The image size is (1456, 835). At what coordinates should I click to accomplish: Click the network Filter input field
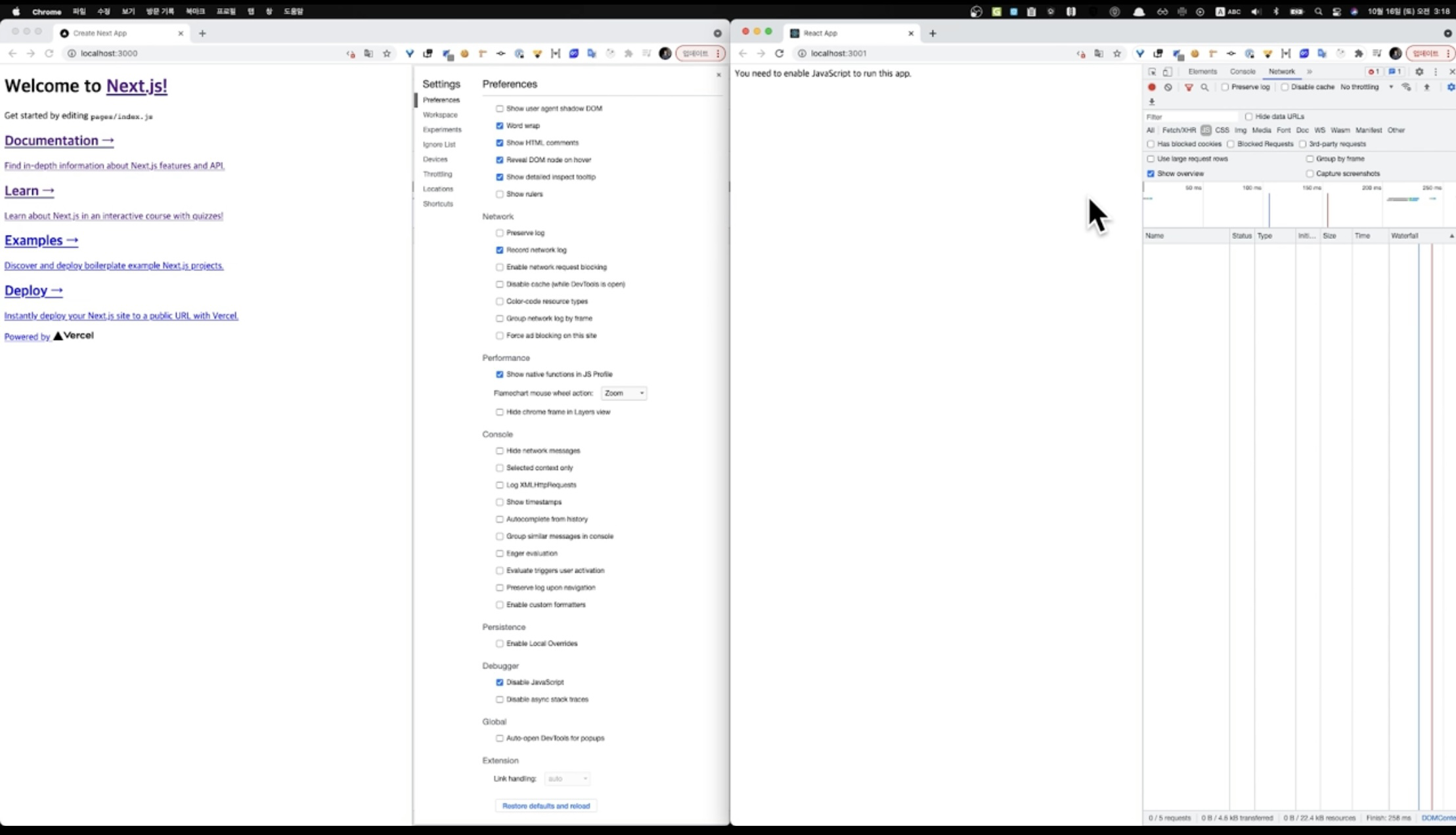coord(1189,117)
